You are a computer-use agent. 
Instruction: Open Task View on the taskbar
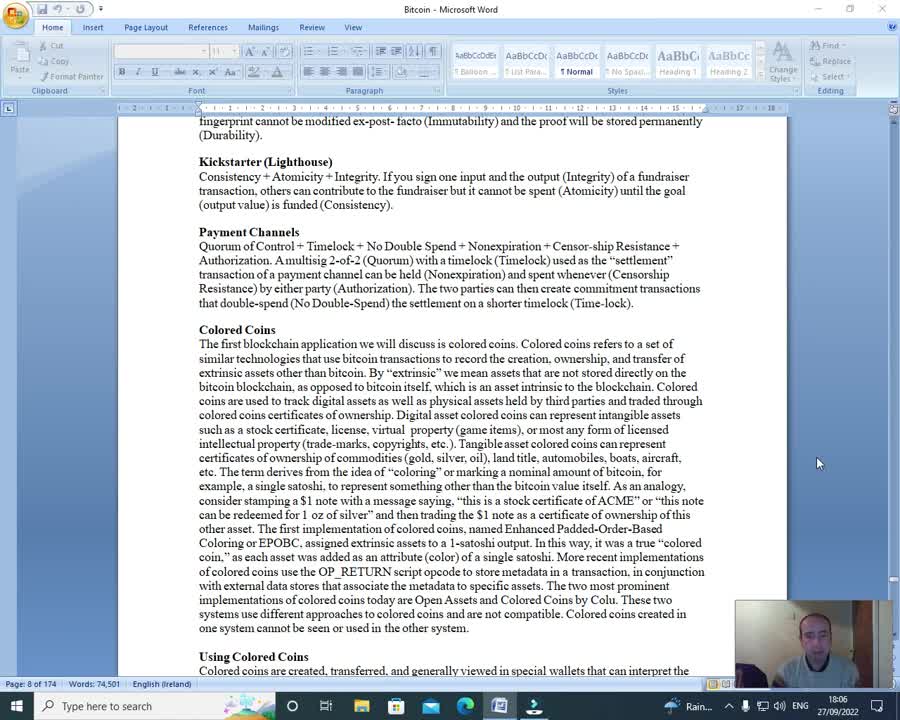(326, 706)
